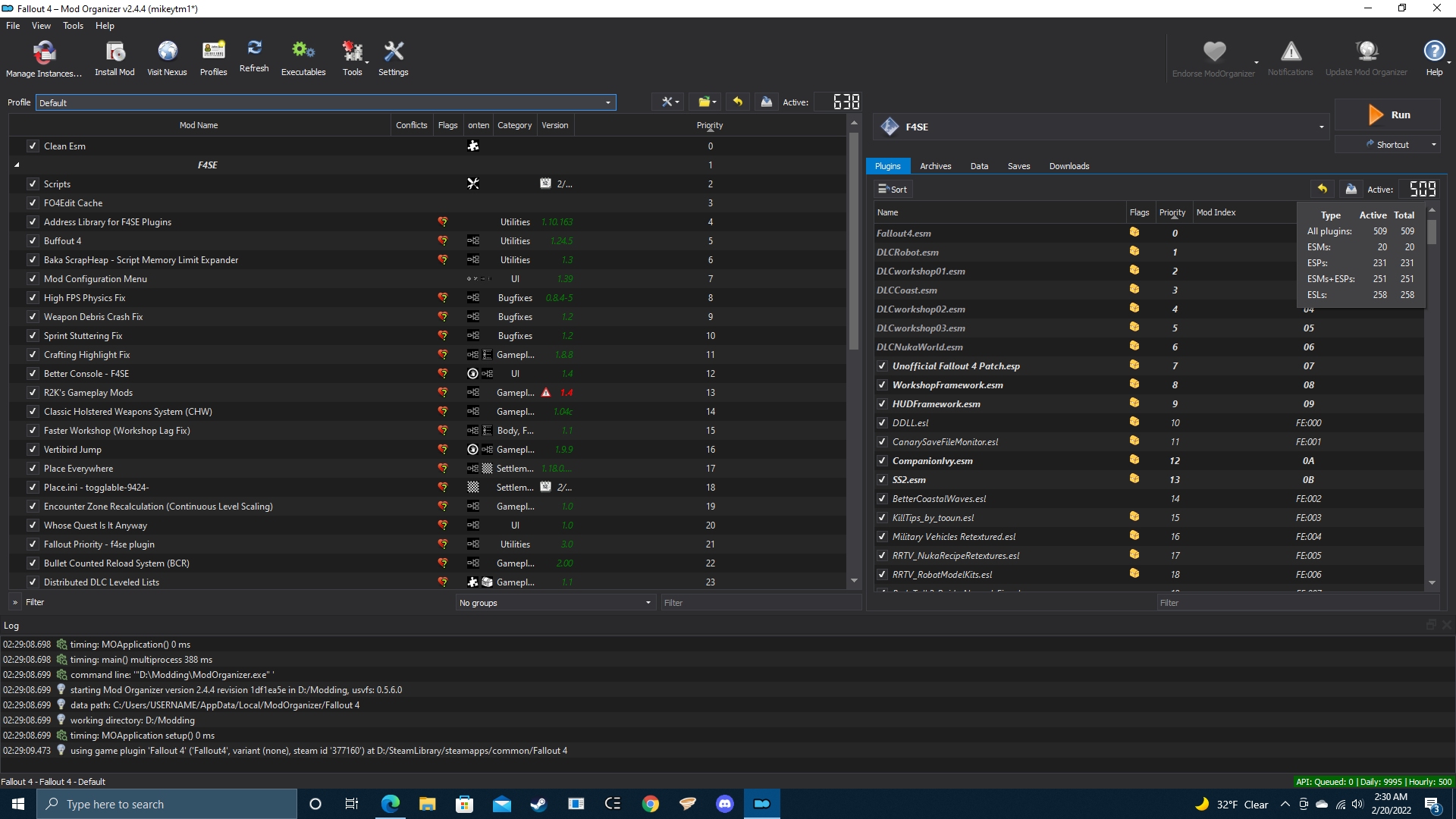Click the R2K's Gameplay Mods warning icon
The image size is (1456, 819).
coord(546,393)
